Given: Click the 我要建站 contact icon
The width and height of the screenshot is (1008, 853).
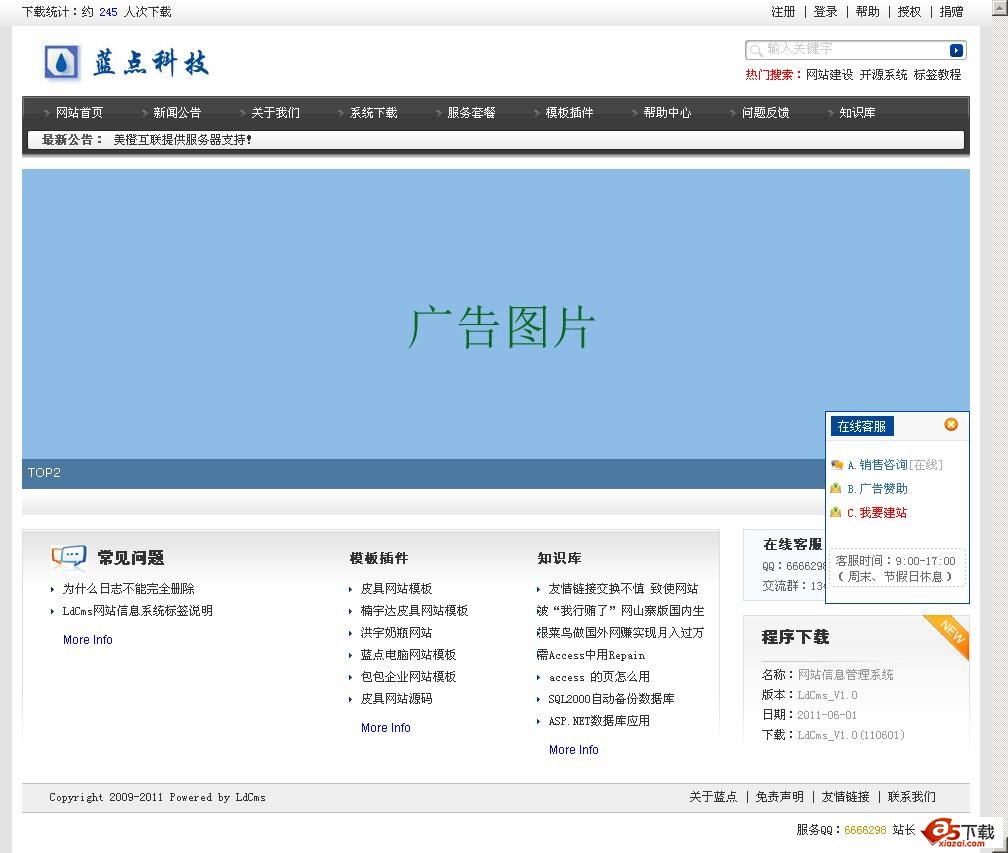Looking at the screenshot, I should pyautogui.click(x=836, y=513).
